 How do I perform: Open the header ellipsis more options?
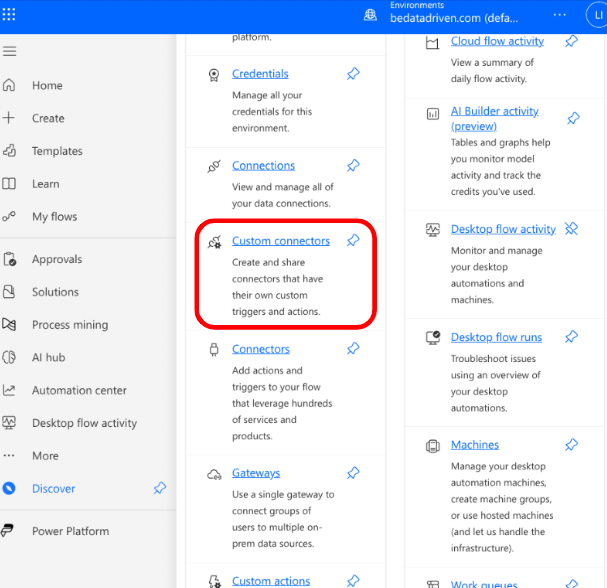(559, 15)
